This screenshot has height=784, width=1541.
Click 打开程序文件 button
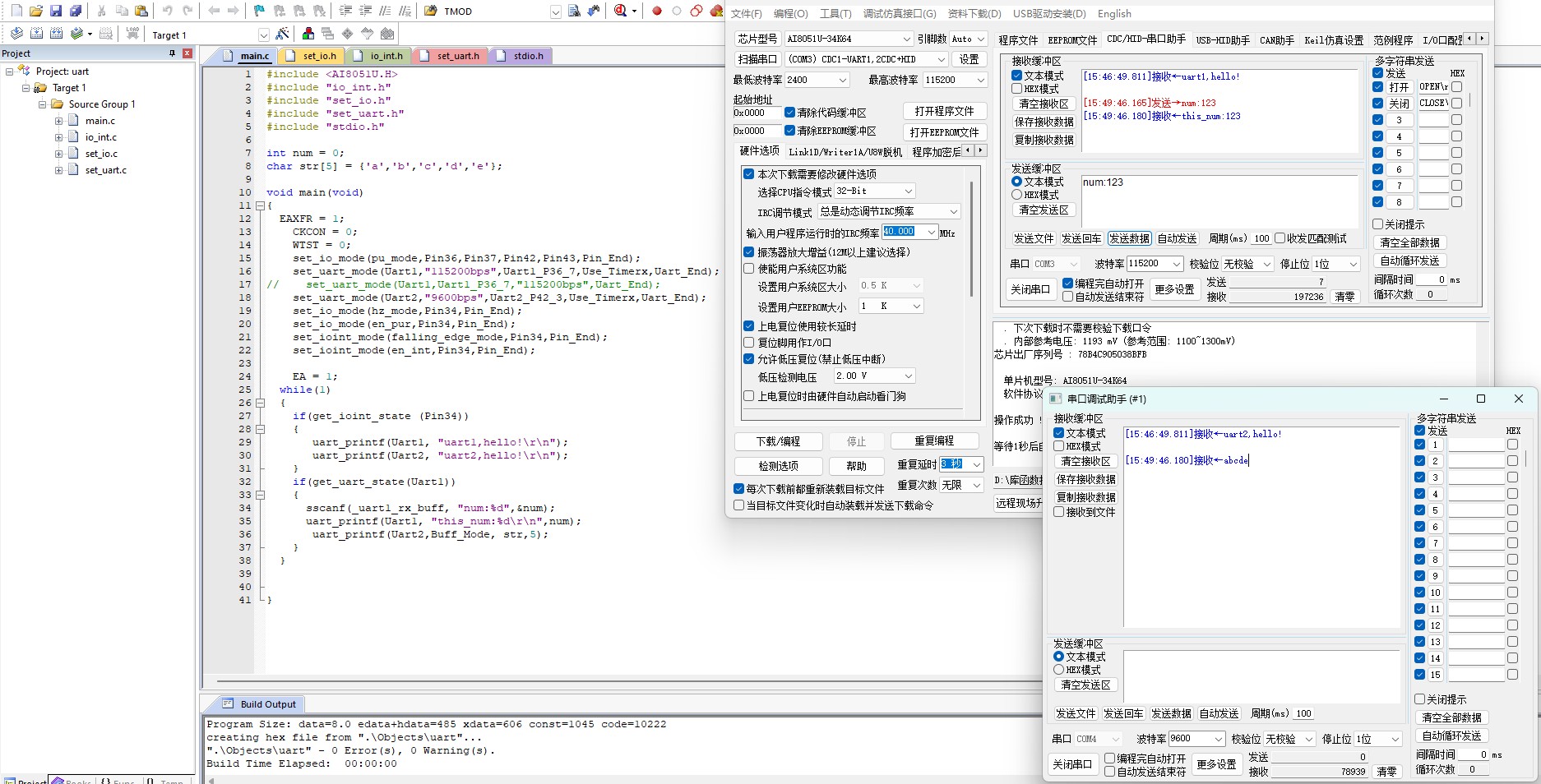(x=944, y=111)
